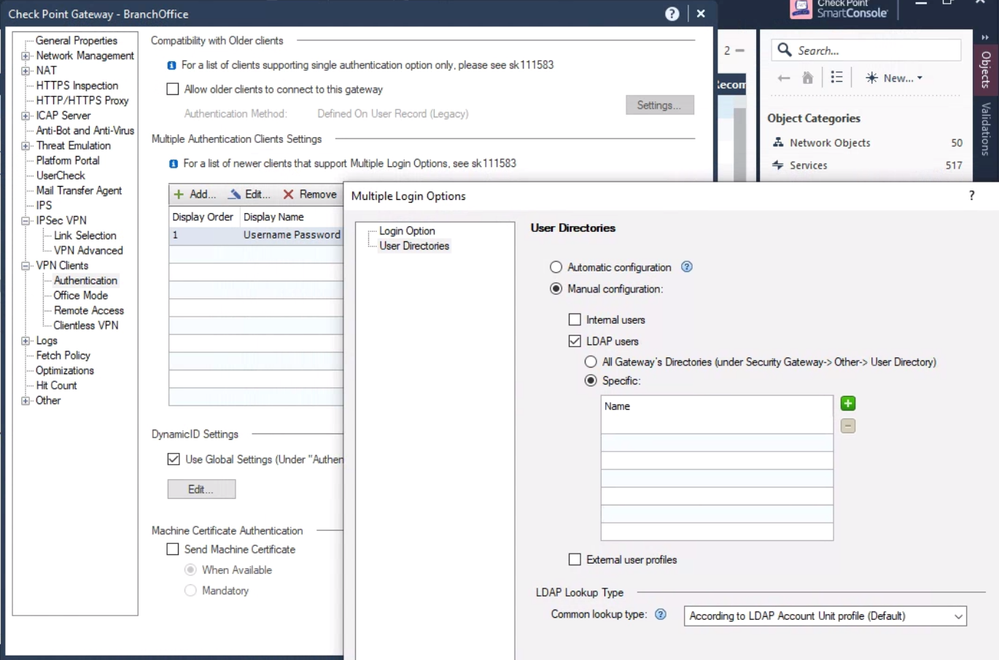Click Edit under DynamicID Settings

[x=201, y=489]
